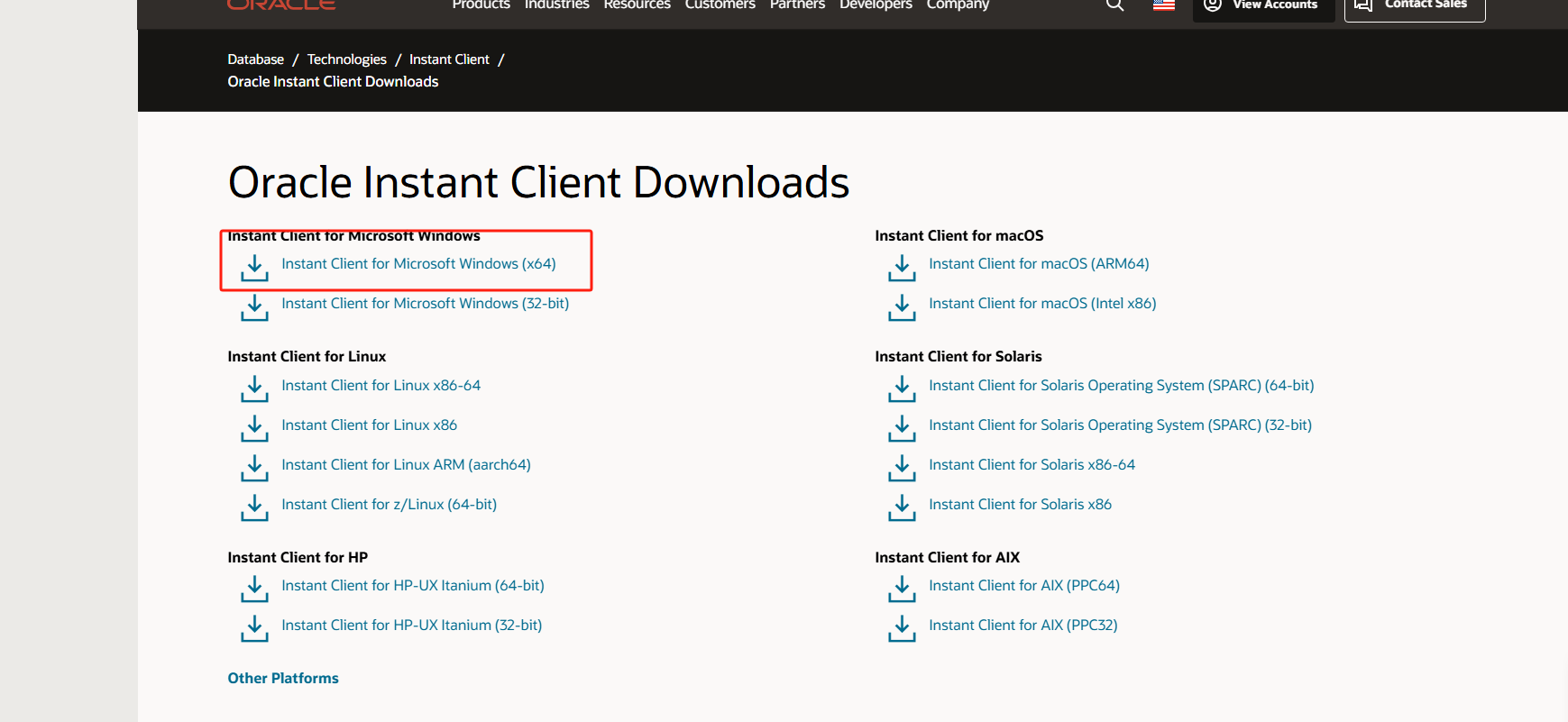The height and width of the screenshot is (722, 1568).
Task: Click download icon for Windows (32-bit) client
Action: pyautogui.click(x=254, y=307)
